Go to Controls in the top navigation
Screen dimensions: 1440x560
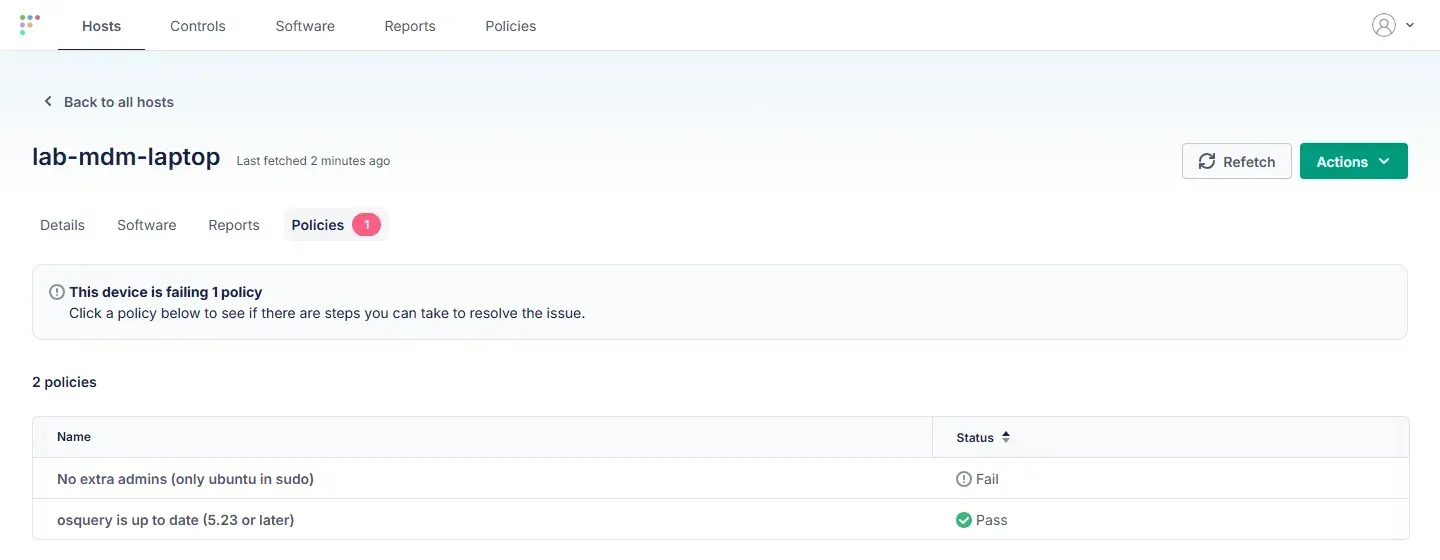[198, 26]
